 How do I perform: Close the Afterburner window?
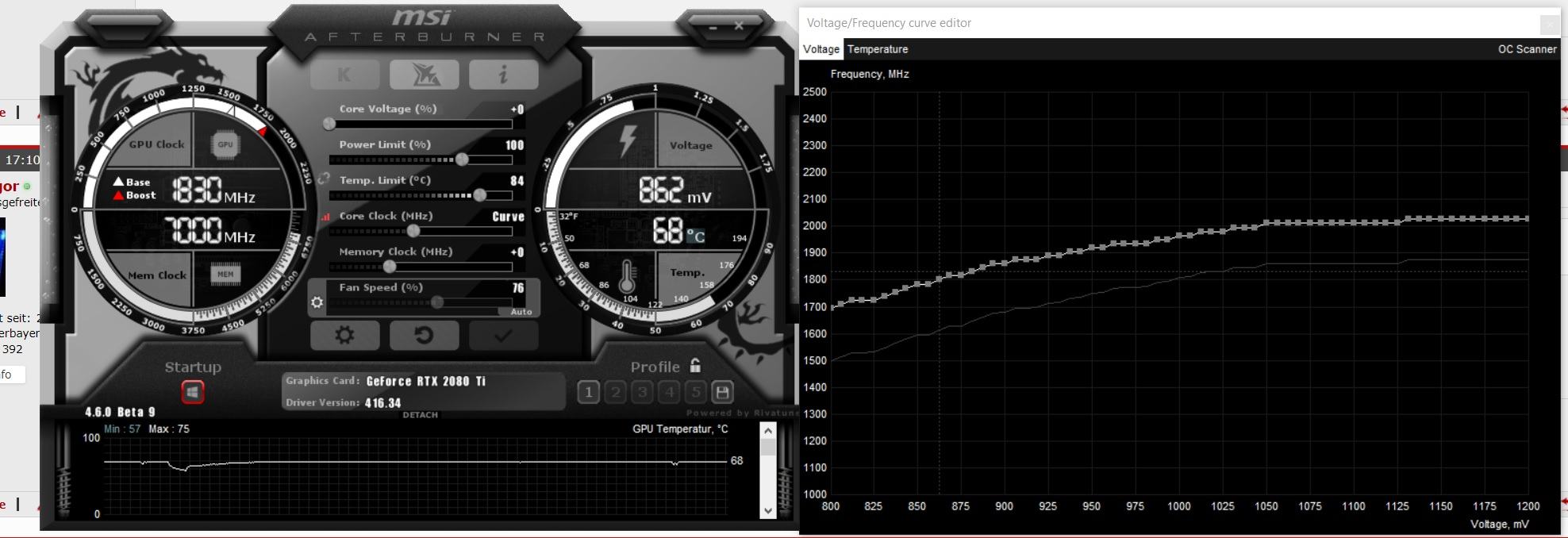click(x=739, y=26)
